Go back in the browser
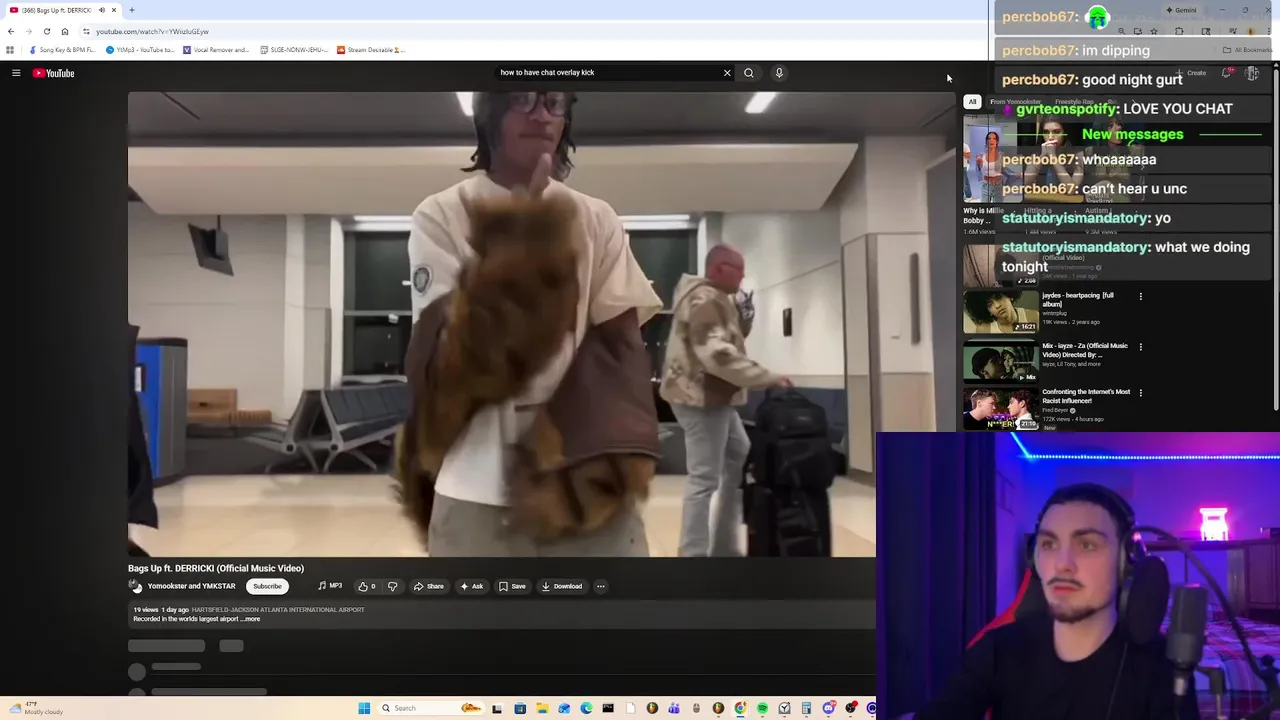Screen dimensions: 1280x720 pos(11,31)
